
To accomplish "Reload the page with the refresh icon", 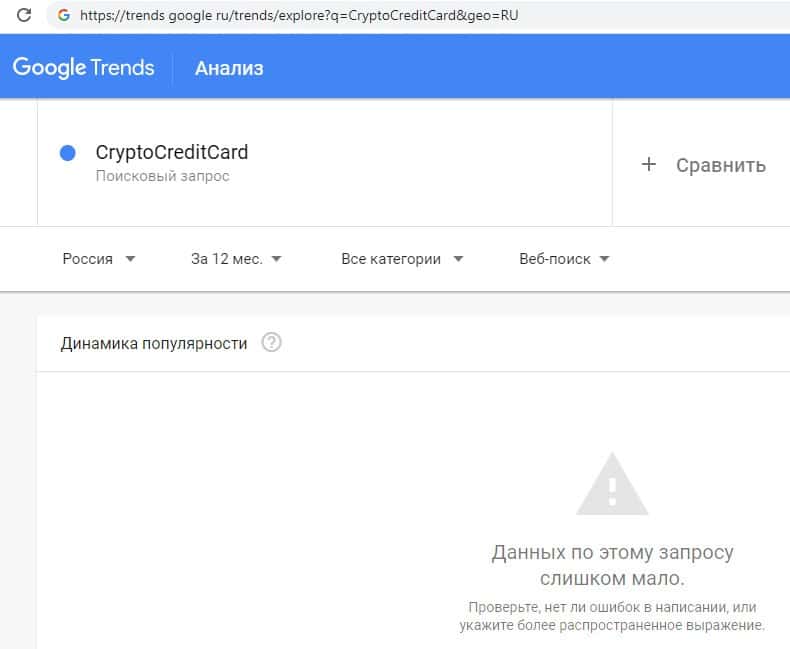I will (24, 16).
